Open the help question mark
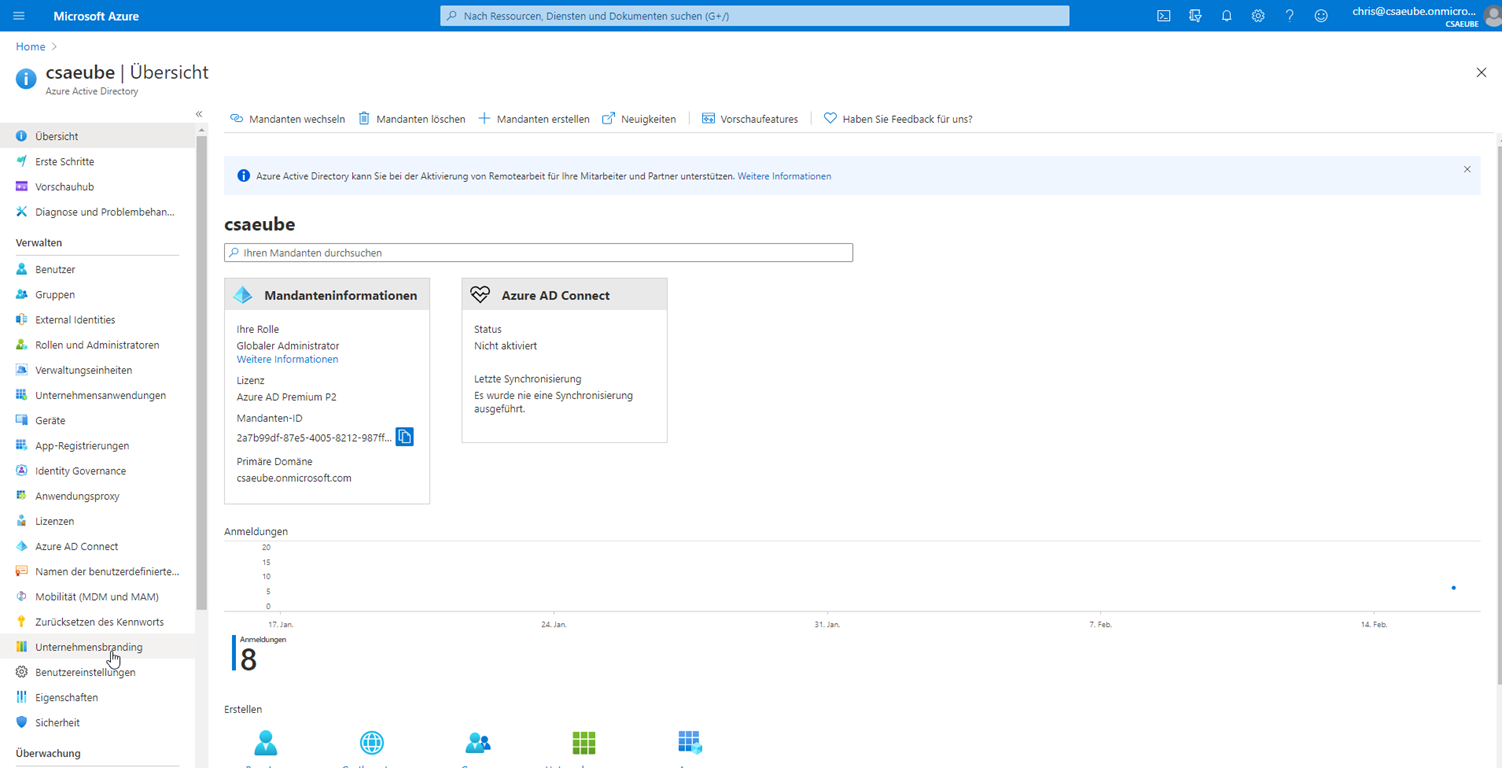1502x768 pixels. tap(1290, 16)
